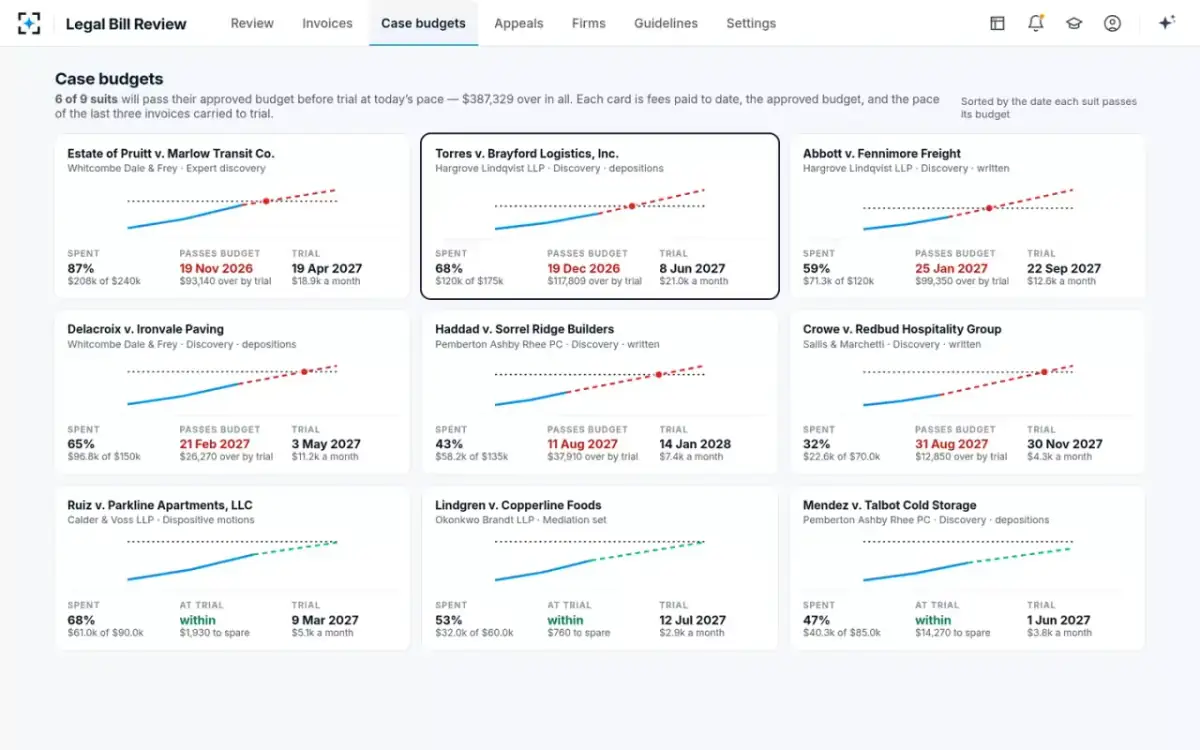1200x750 pixels.
Task: Click the Legal Bill Review logo icon
Action: coord(30,23)
